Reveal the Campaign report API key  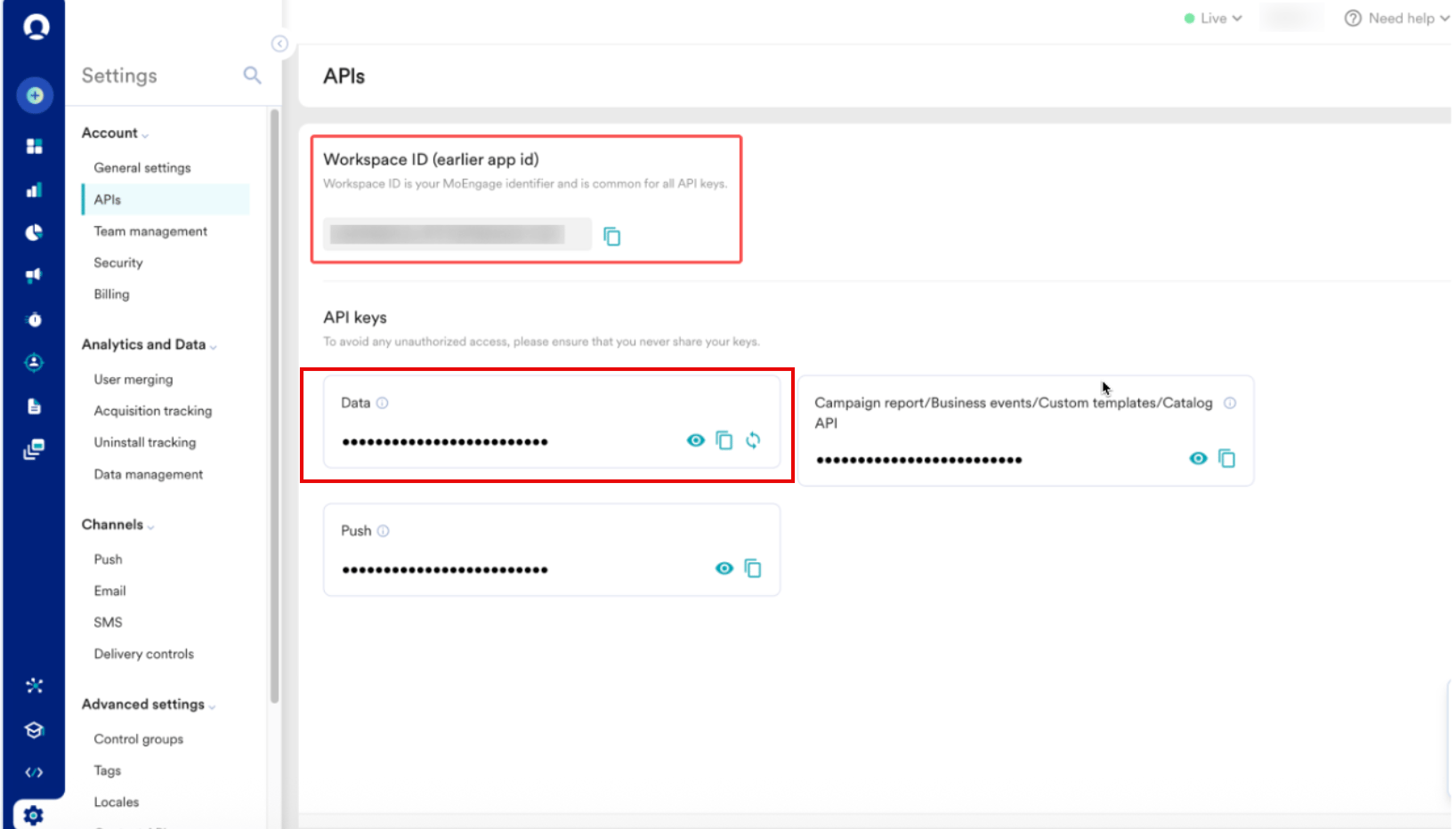[x=1199, y=458]
